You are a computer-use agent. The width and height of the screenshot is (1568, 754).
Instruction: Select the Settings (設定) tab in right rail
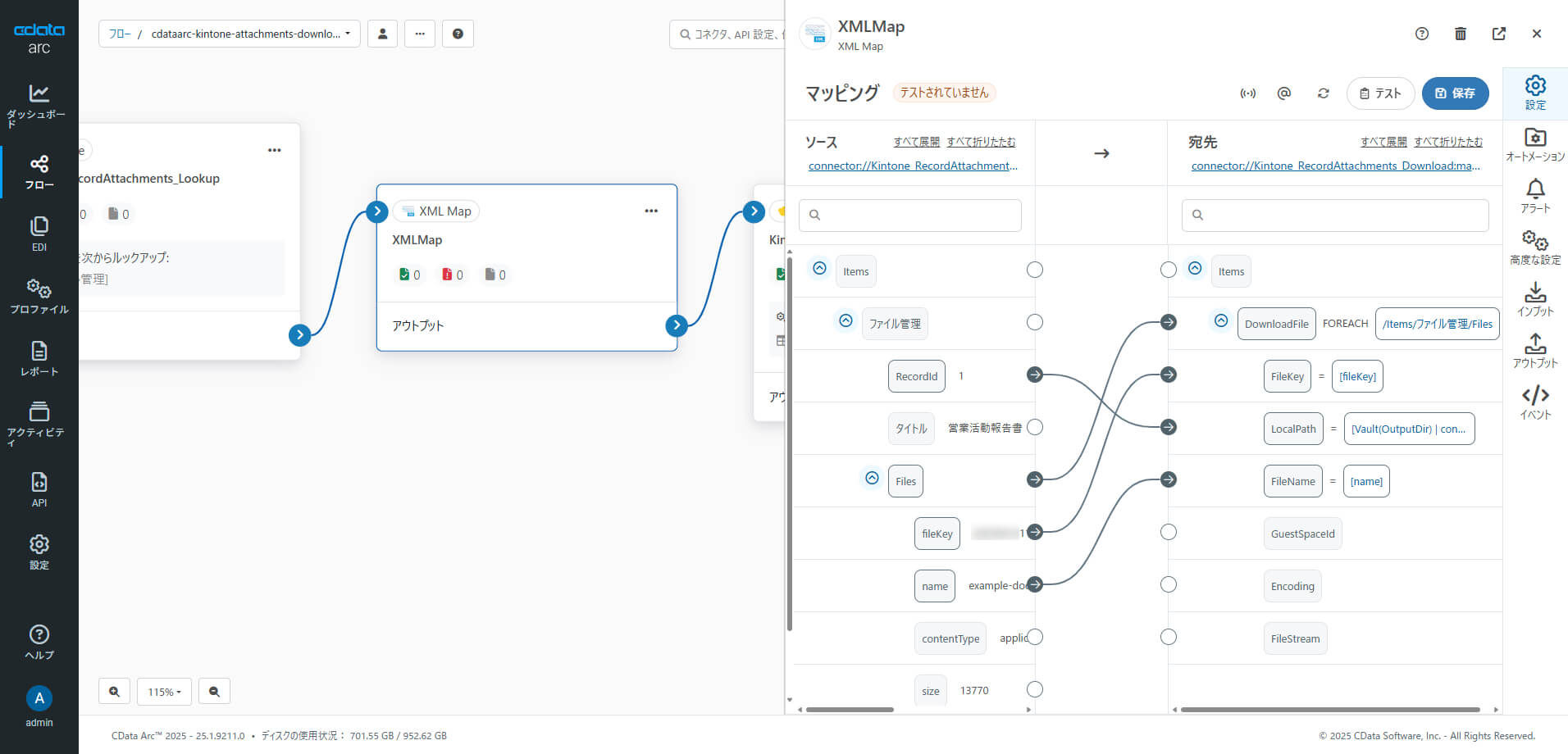coord(1535,93)
